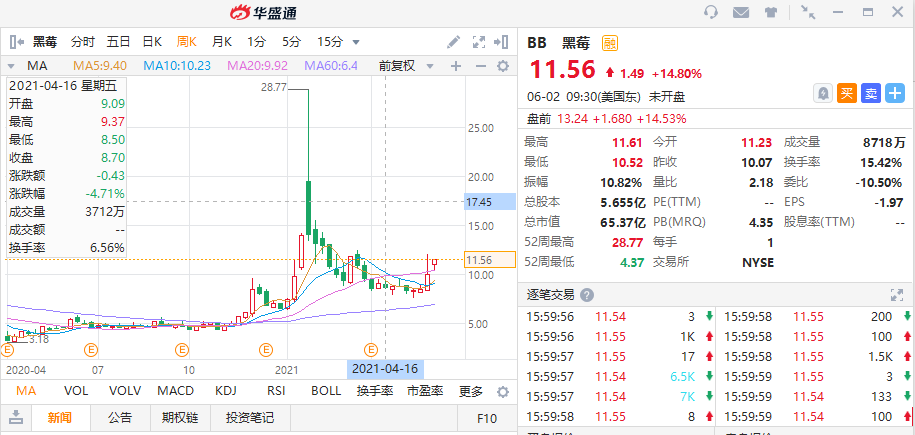Open the skin theme shirt icon
This screenshot has height=435, width=915.
(771, 12)
